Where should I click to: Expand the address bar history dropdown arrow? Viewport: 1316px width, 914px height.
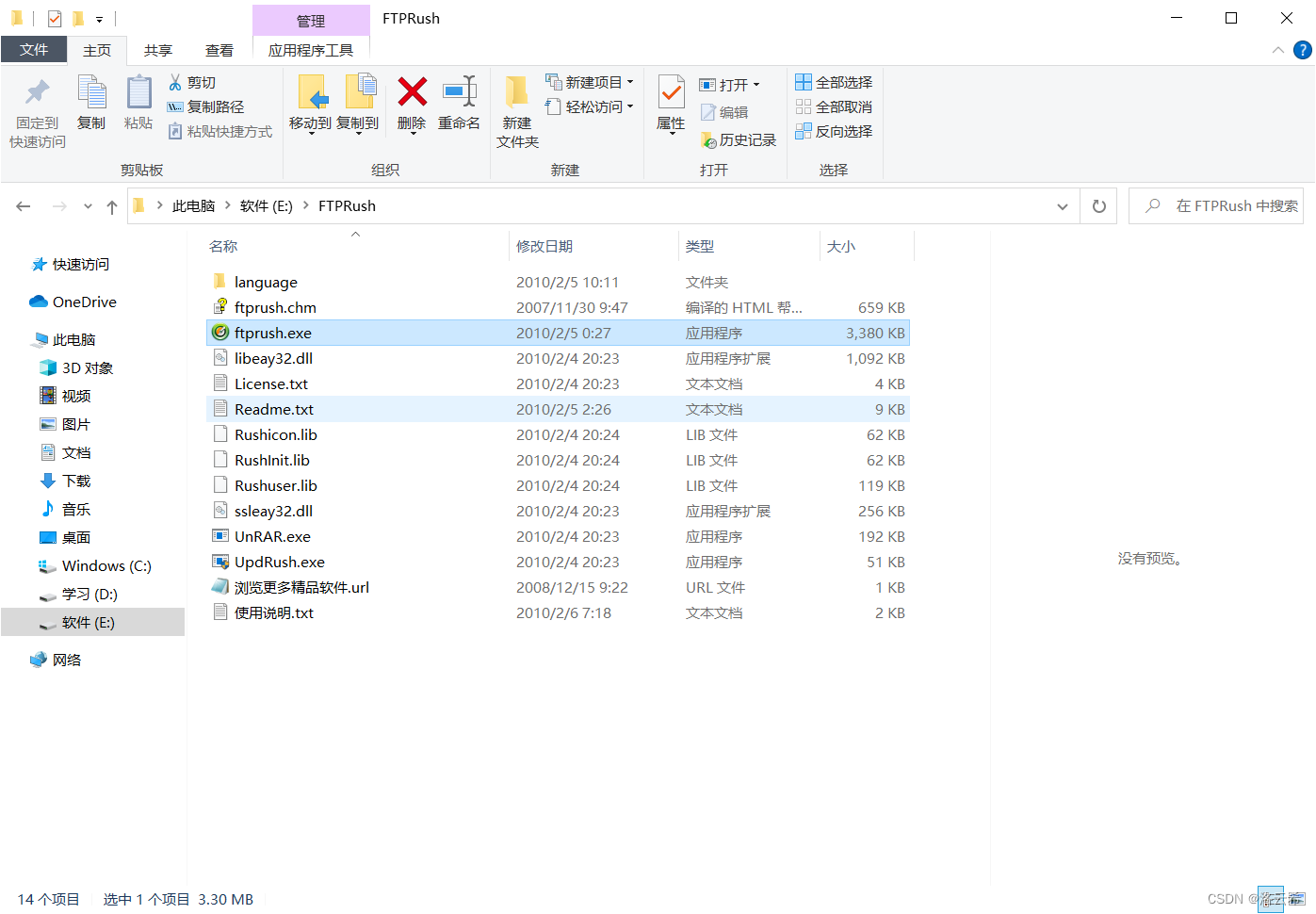1062,206
